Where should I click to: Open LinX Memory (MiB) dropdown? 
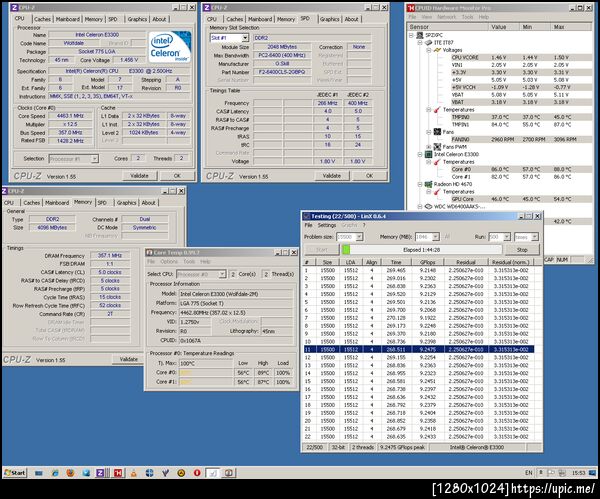coord(435,237)
